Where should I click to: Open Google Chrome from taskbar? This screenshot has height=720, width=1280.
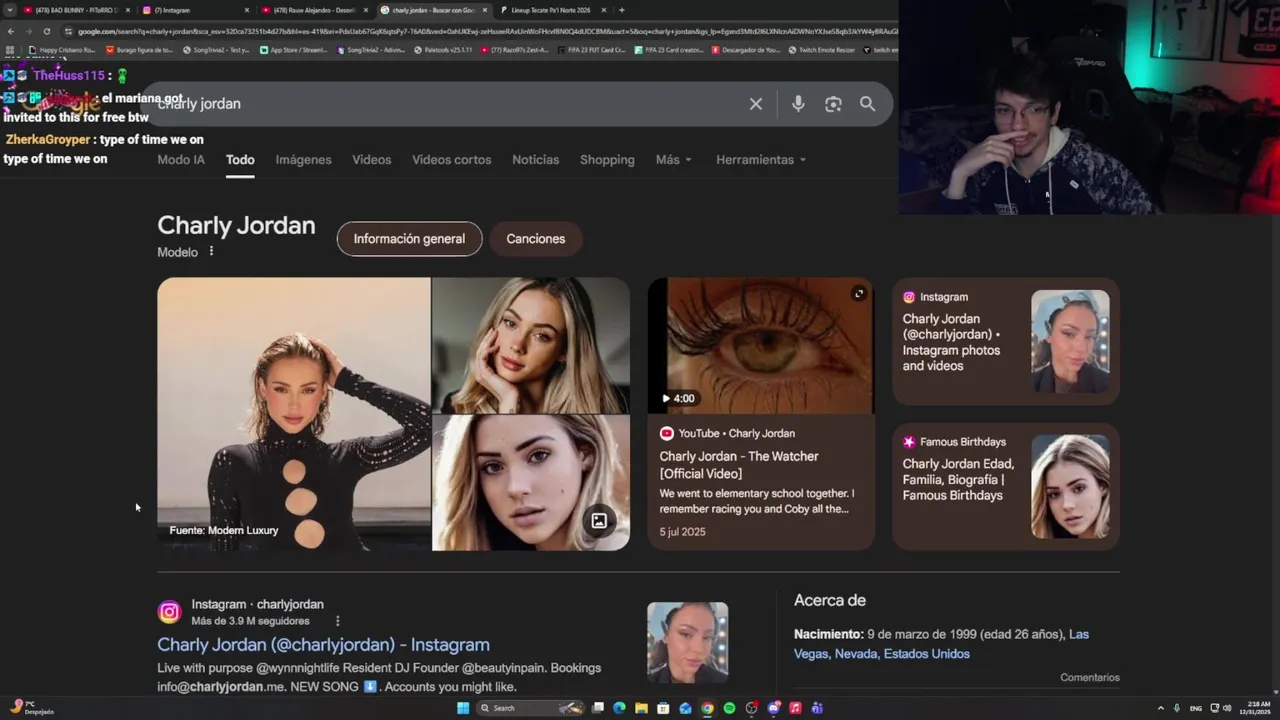pos(707,708)
